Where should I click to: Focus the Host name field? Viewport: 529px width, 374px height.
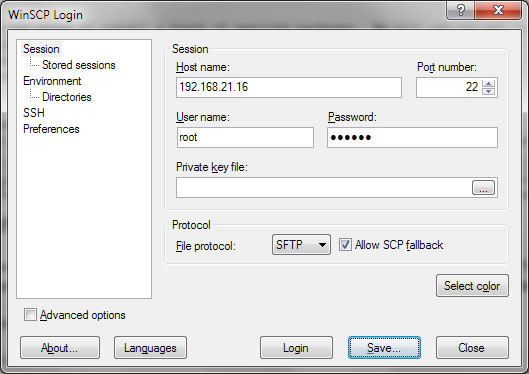point(289,87)
